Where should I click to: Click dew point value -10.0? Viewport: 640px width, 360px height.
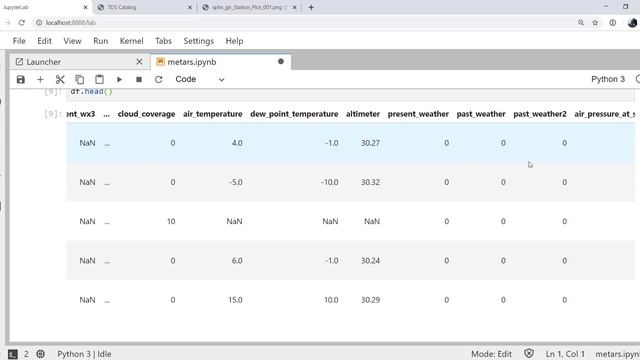tap(329, 182)
